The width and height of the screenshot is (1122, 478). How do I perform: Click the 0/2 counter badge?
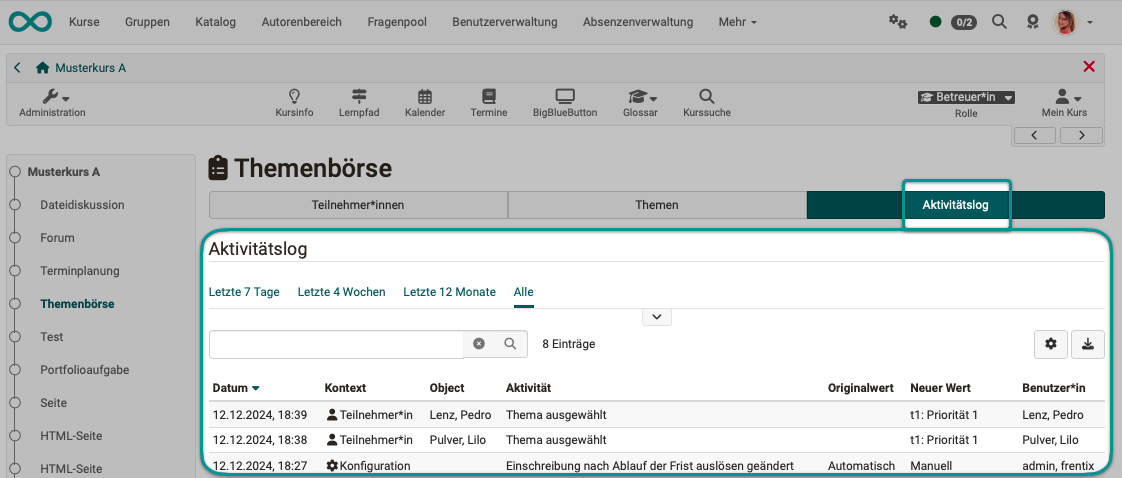click(963, 22)
